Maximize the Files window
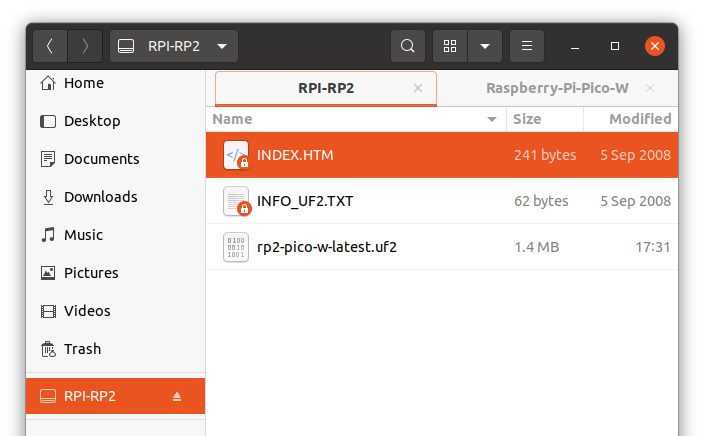This screenshot has width=704, height=436. 615,46
